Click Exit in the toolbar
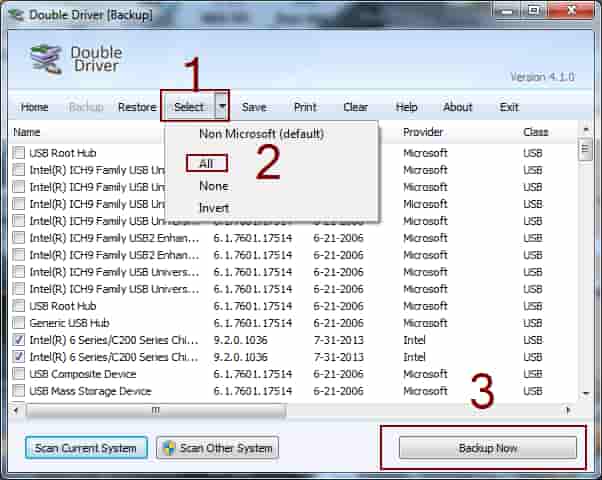This screenshot has height=480, width=602. pyautogui.click(x=509, y=107)
